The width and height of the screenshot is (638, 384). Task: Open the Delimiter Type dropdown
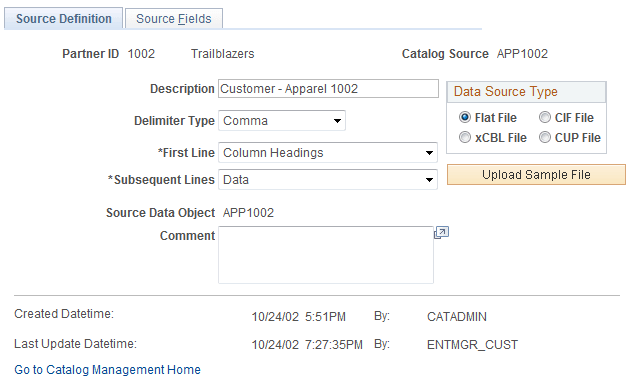click(282, 120)
